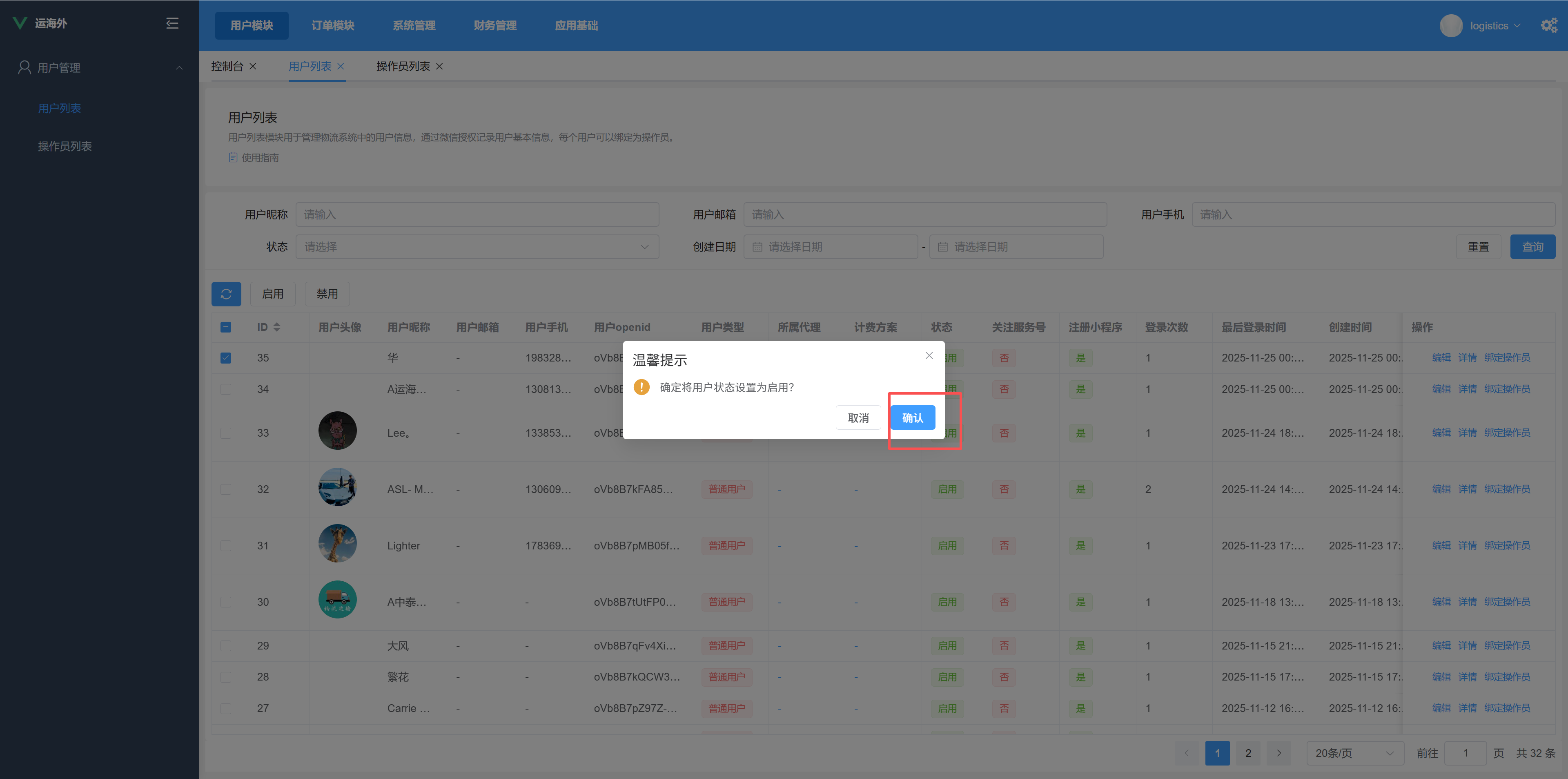Collapse the sidebar with hamburger icon
This screenshot has height=779, width=1568.
tap(172, 23)
